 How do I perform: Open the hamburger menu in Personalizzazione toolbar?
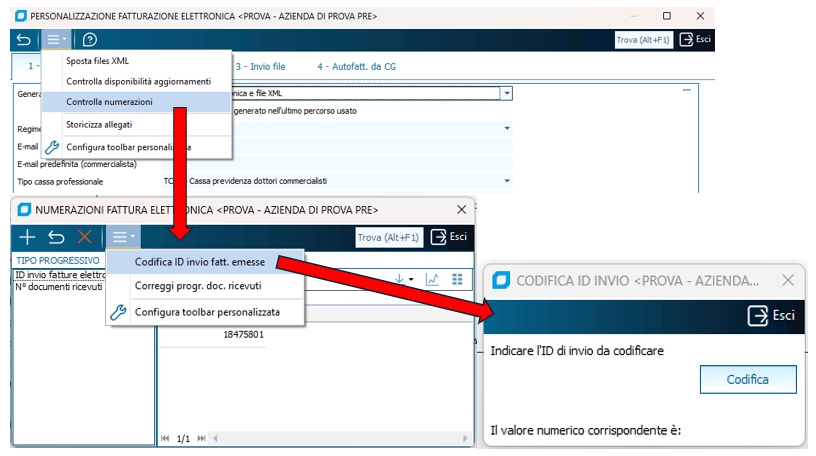[x=57, y=40]
